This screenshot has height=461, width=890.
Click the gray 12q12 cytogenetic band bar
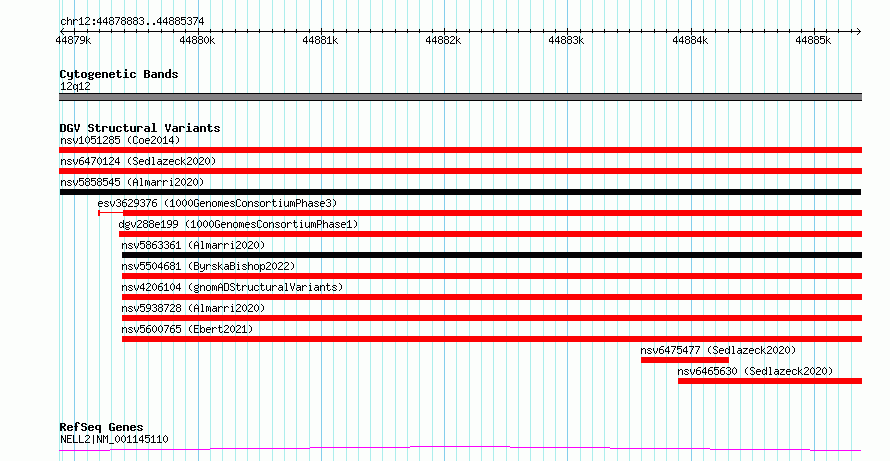click(460, 97)
